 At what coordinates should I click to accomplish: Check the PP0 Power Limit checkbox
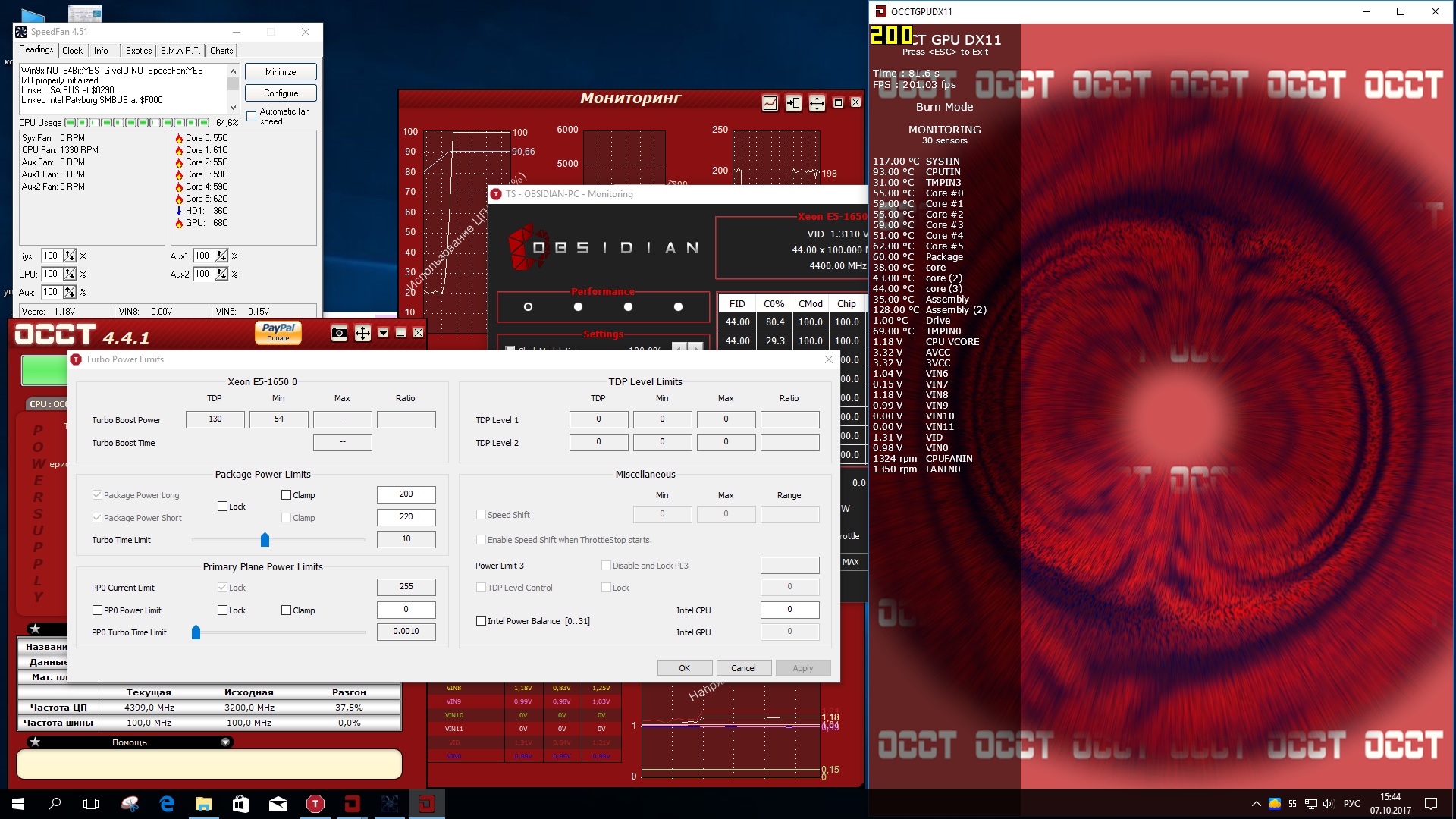97,610
